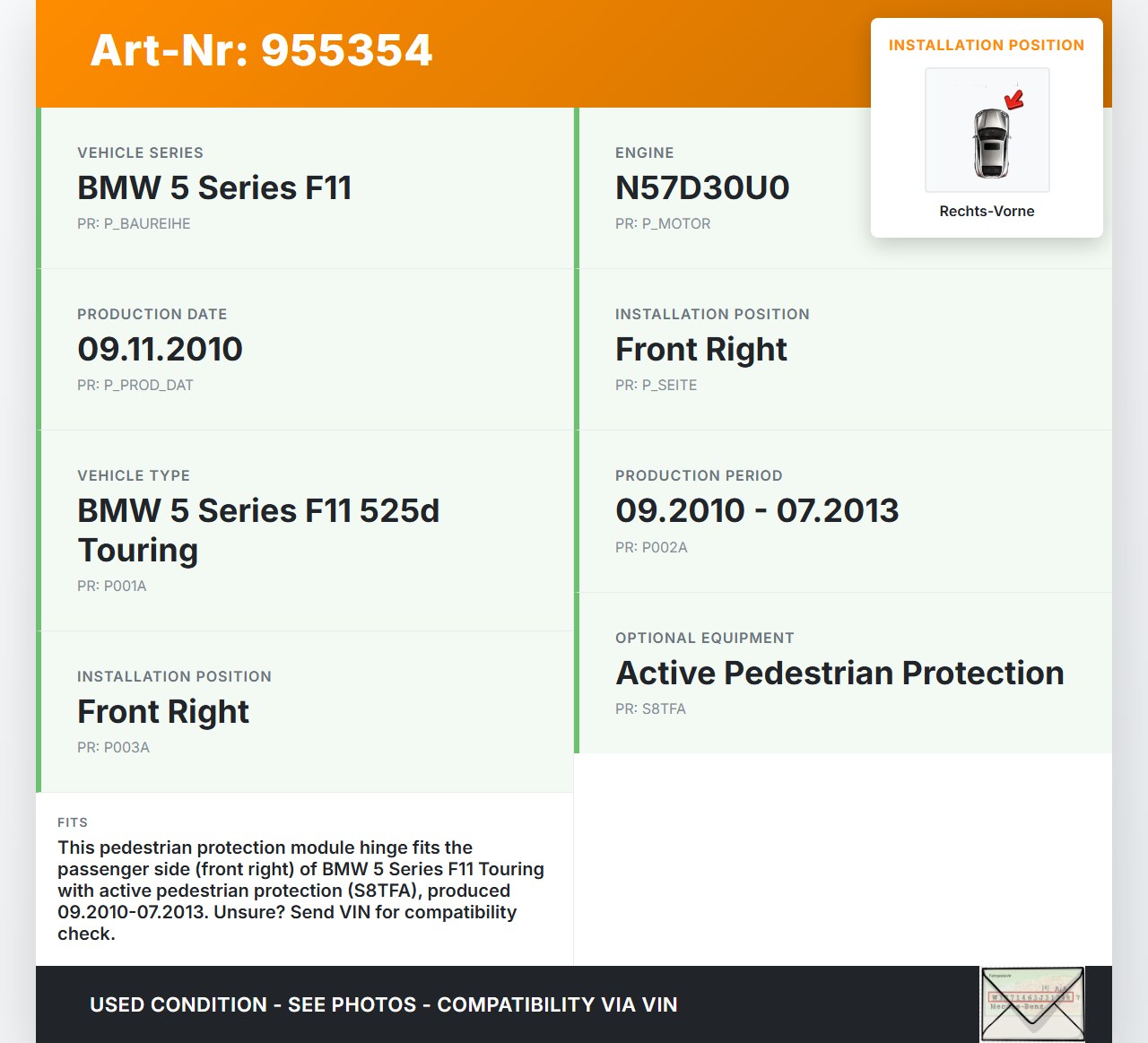Click the FITS description paragraph
This screenshot has width=1148, height=1043.
300,891
